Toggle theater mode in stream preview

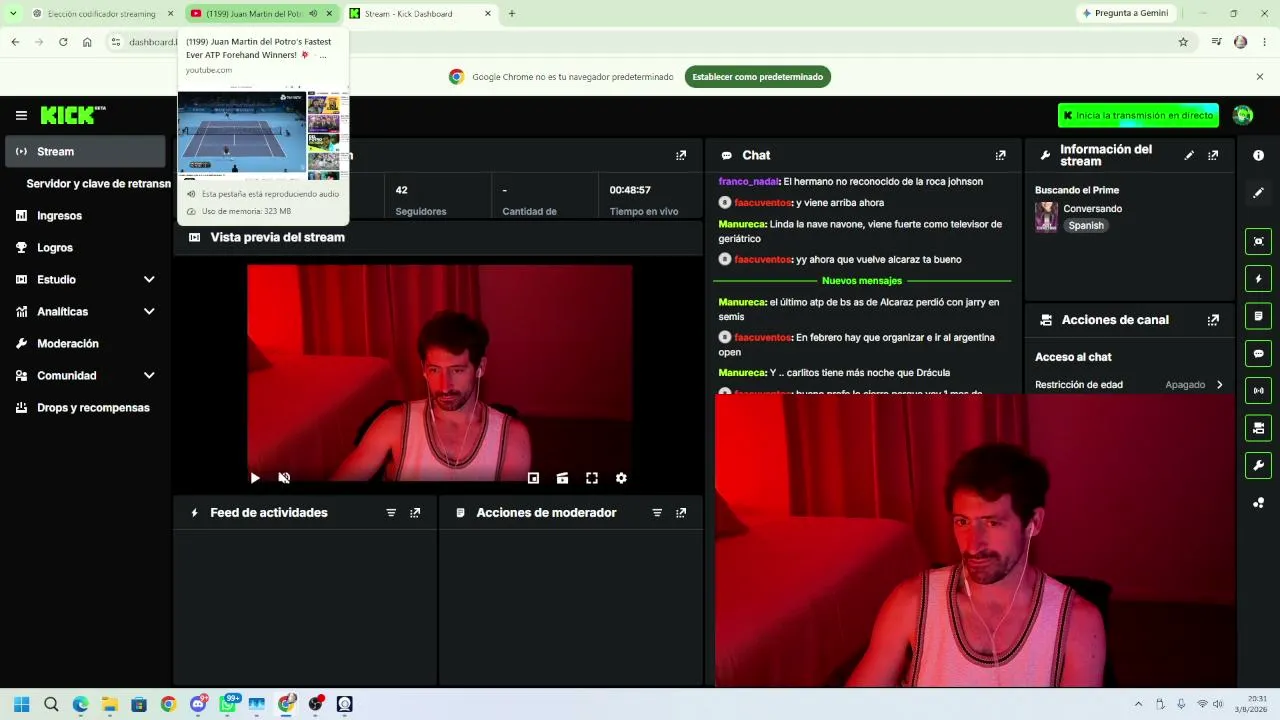tap(562, 478)
